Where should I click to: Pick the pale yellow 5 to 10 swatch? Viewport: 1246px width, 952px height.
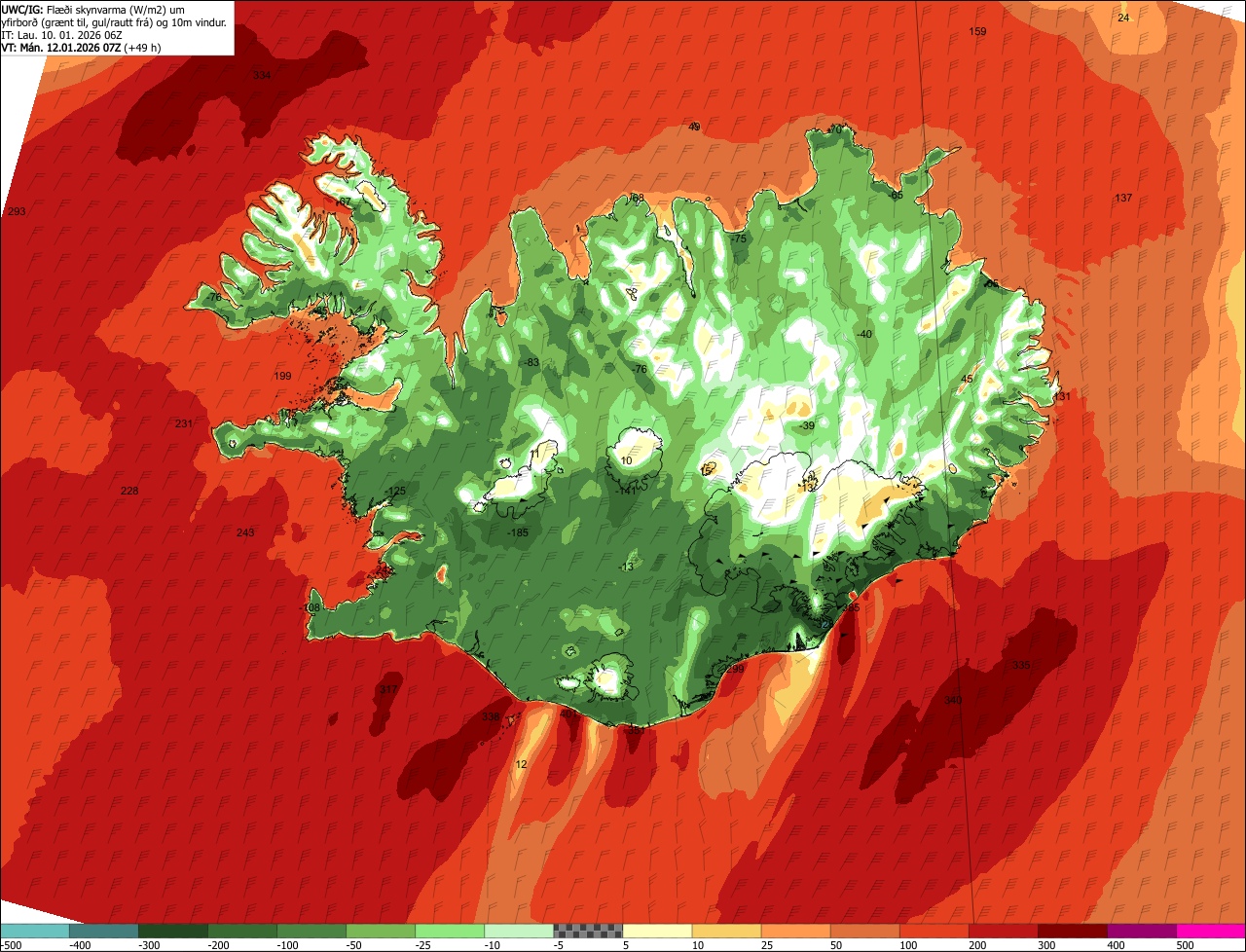pos(657,930)
